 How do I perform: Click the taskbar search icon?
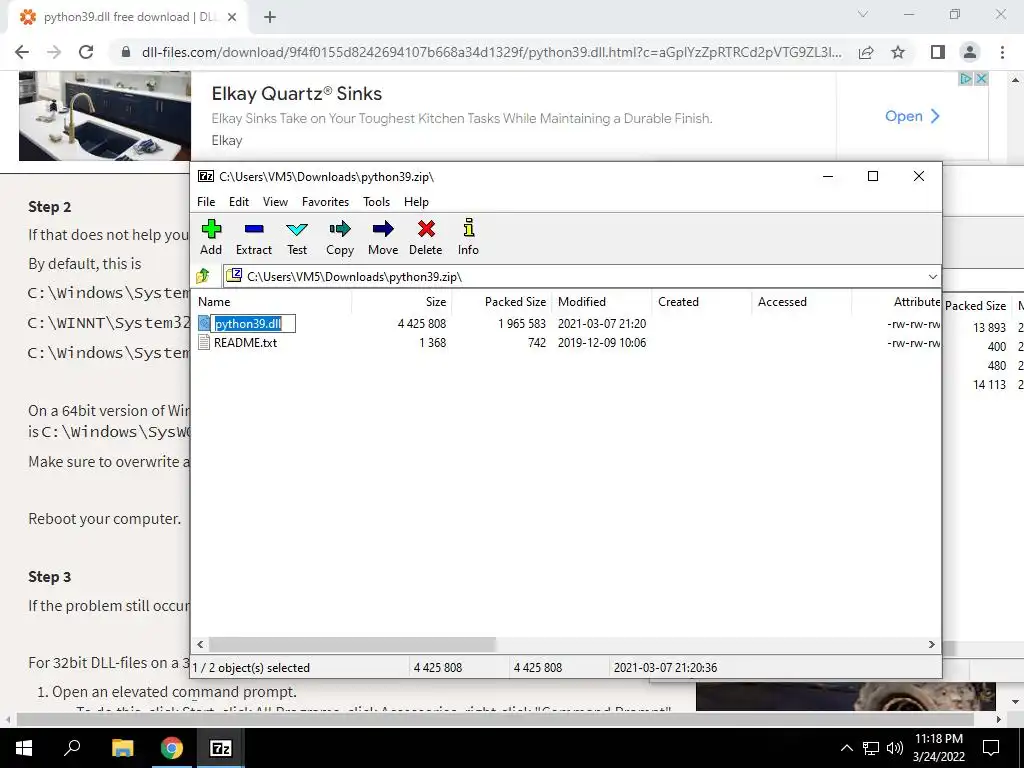(72, 747)
